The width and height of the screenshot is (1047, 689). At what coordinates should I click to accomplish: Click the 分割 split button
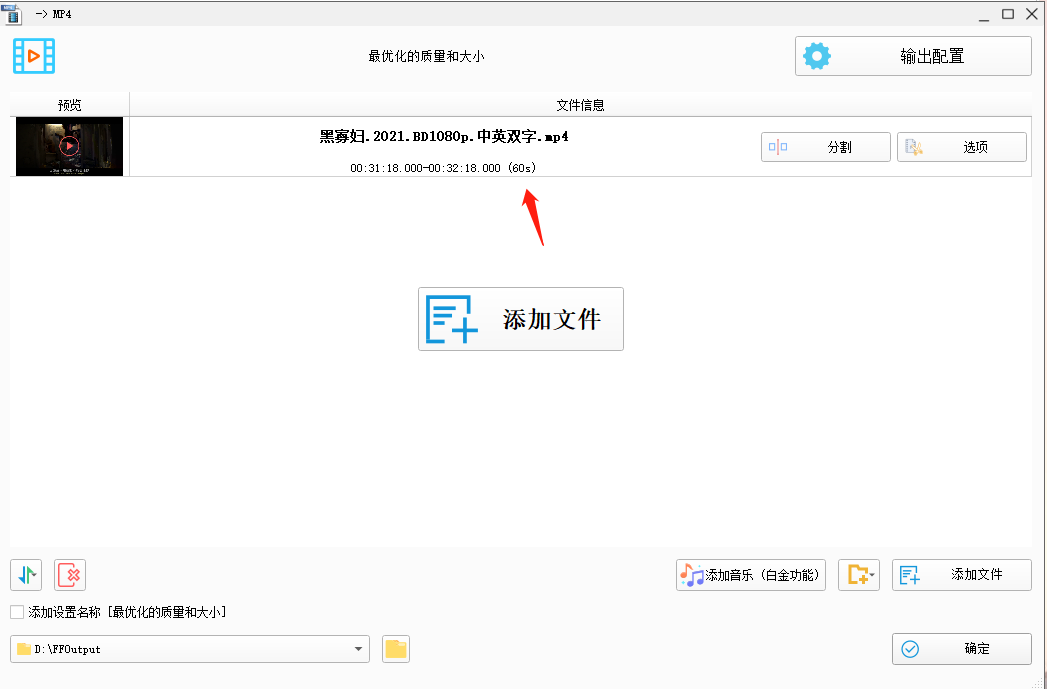pyautogui.click(x=825, y=147)
